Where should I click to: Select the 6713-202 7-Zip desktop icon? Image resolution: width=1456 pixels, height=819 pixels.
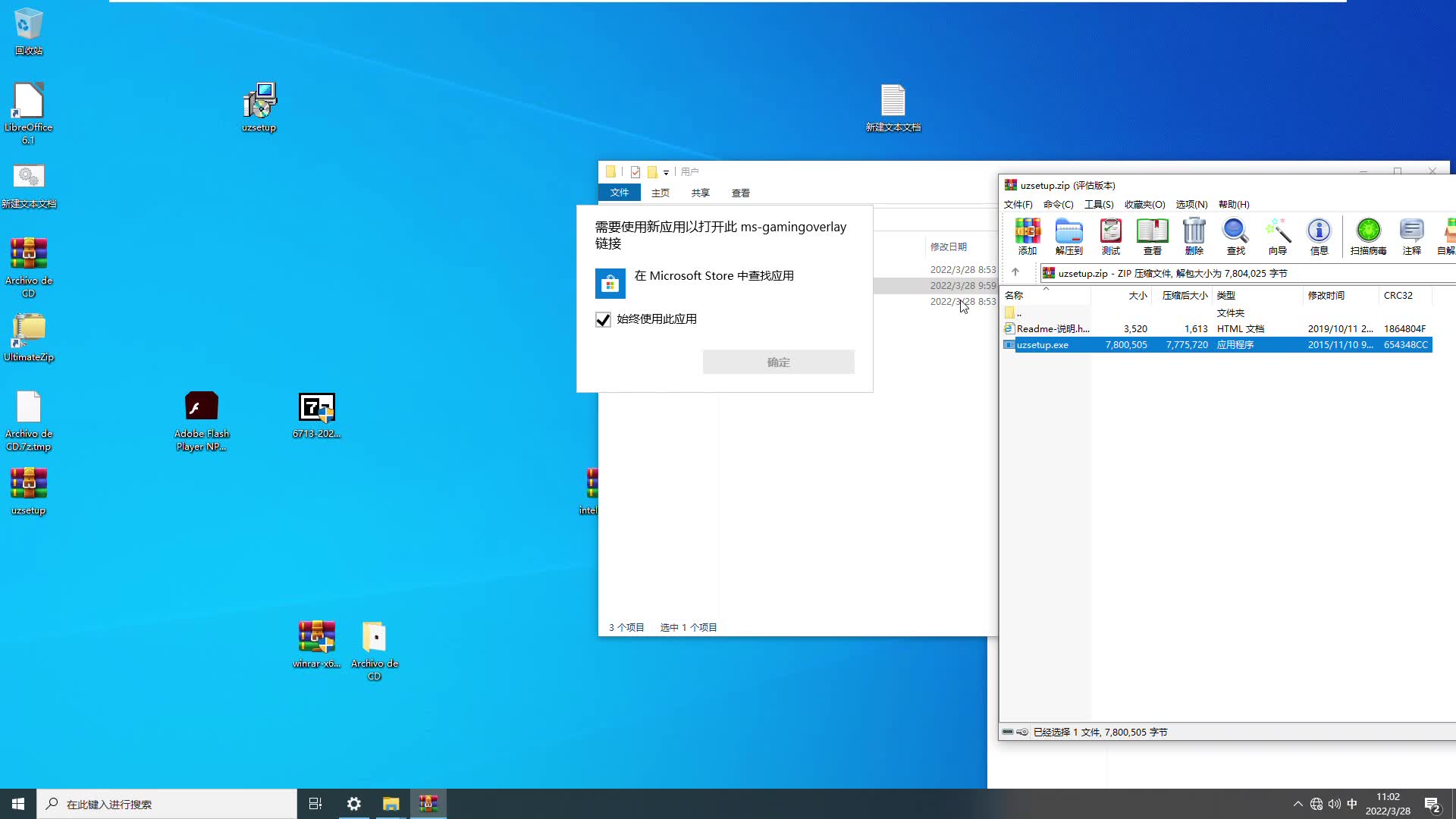click(317, 416)
